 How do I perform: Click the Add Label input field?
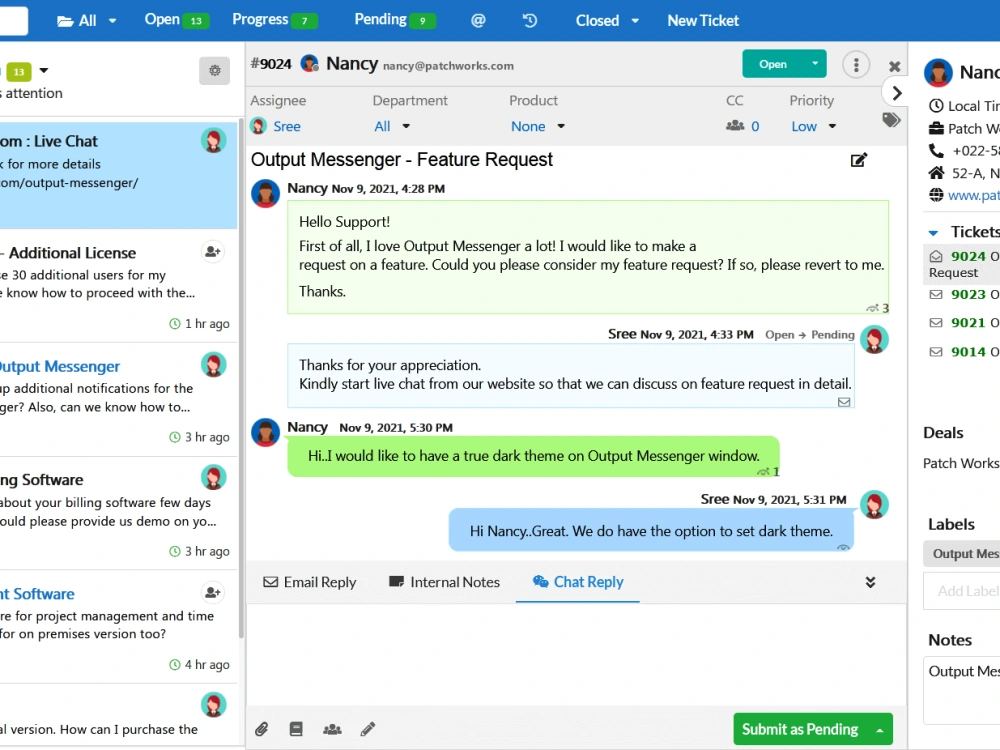click(x=962, y=591)
